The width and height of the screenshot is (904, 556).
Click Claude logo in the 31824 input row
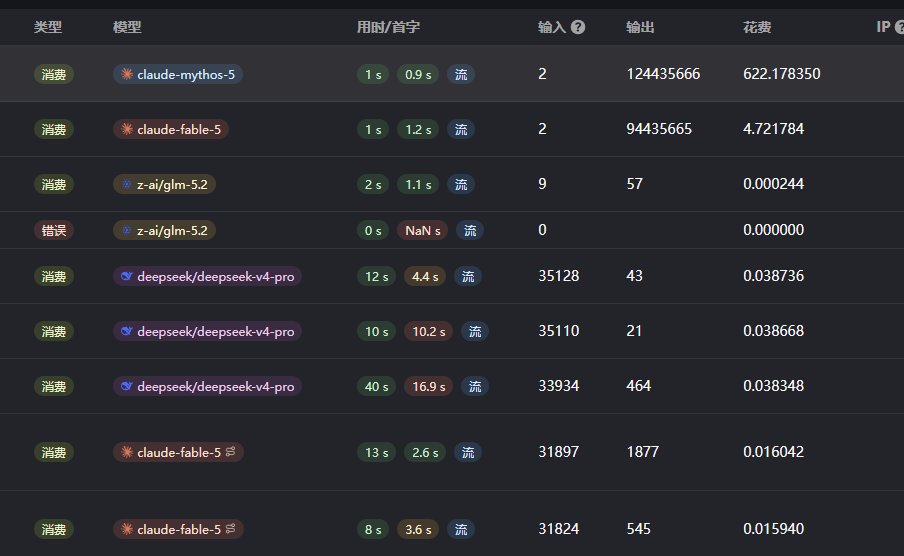(x=127, y=529)
